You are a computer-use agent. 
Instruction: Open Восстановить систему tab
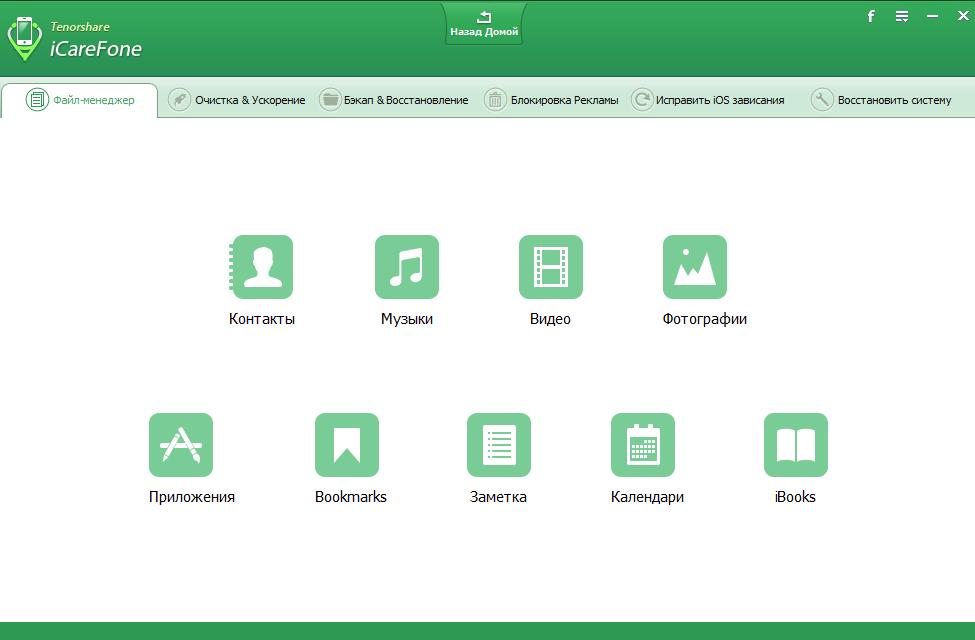pyautogui.click(x=881, y=100)
